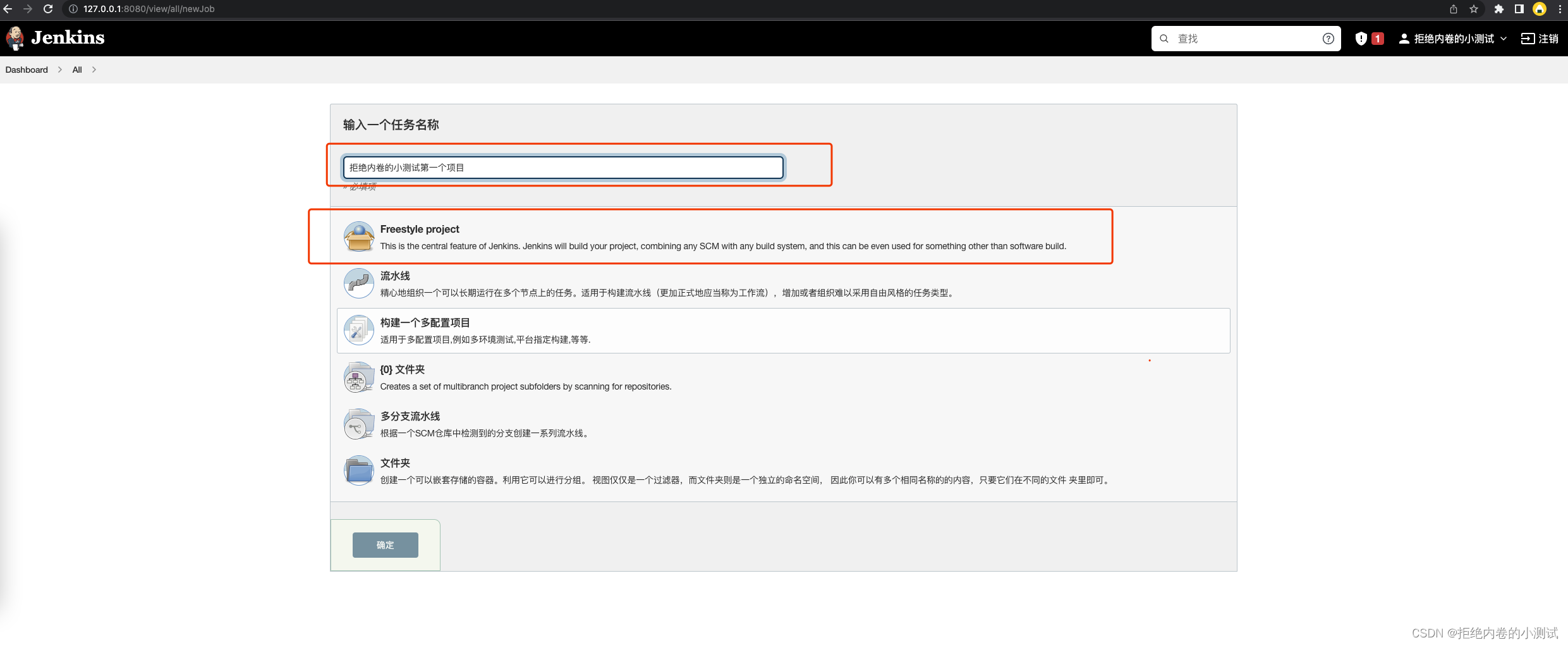Click the search magnifier icon

click(1164, 39)
